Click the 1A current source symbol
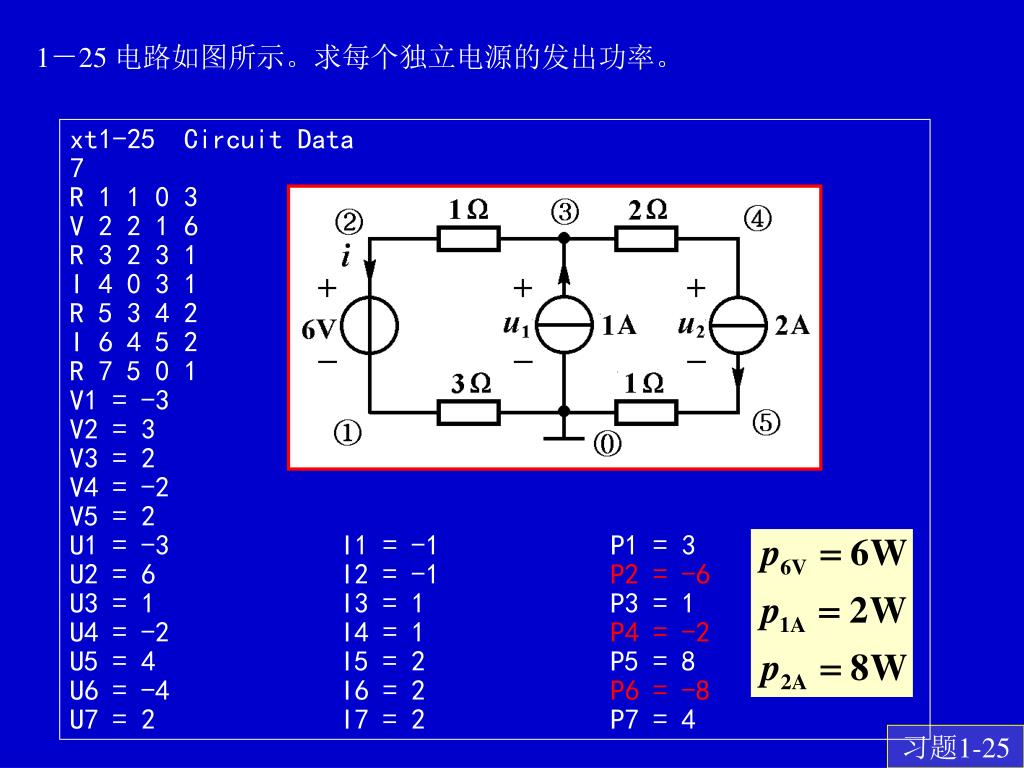 click(x=564, y=325)
